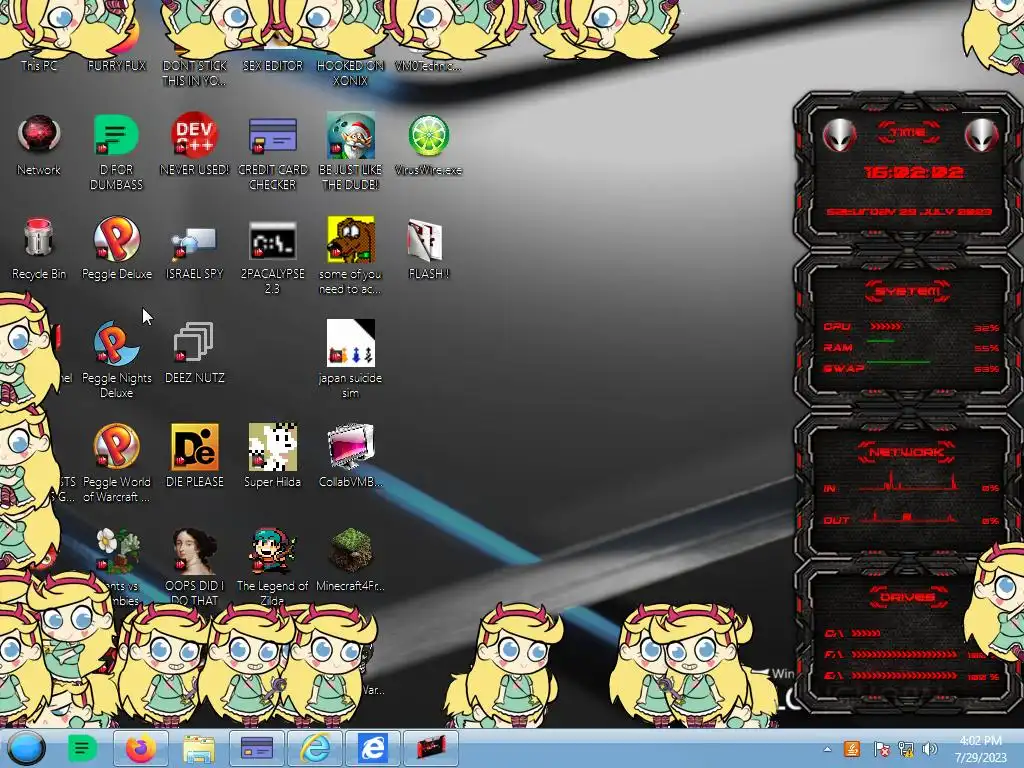Open the volume speaker tray icon

click(x=930, y=749)
